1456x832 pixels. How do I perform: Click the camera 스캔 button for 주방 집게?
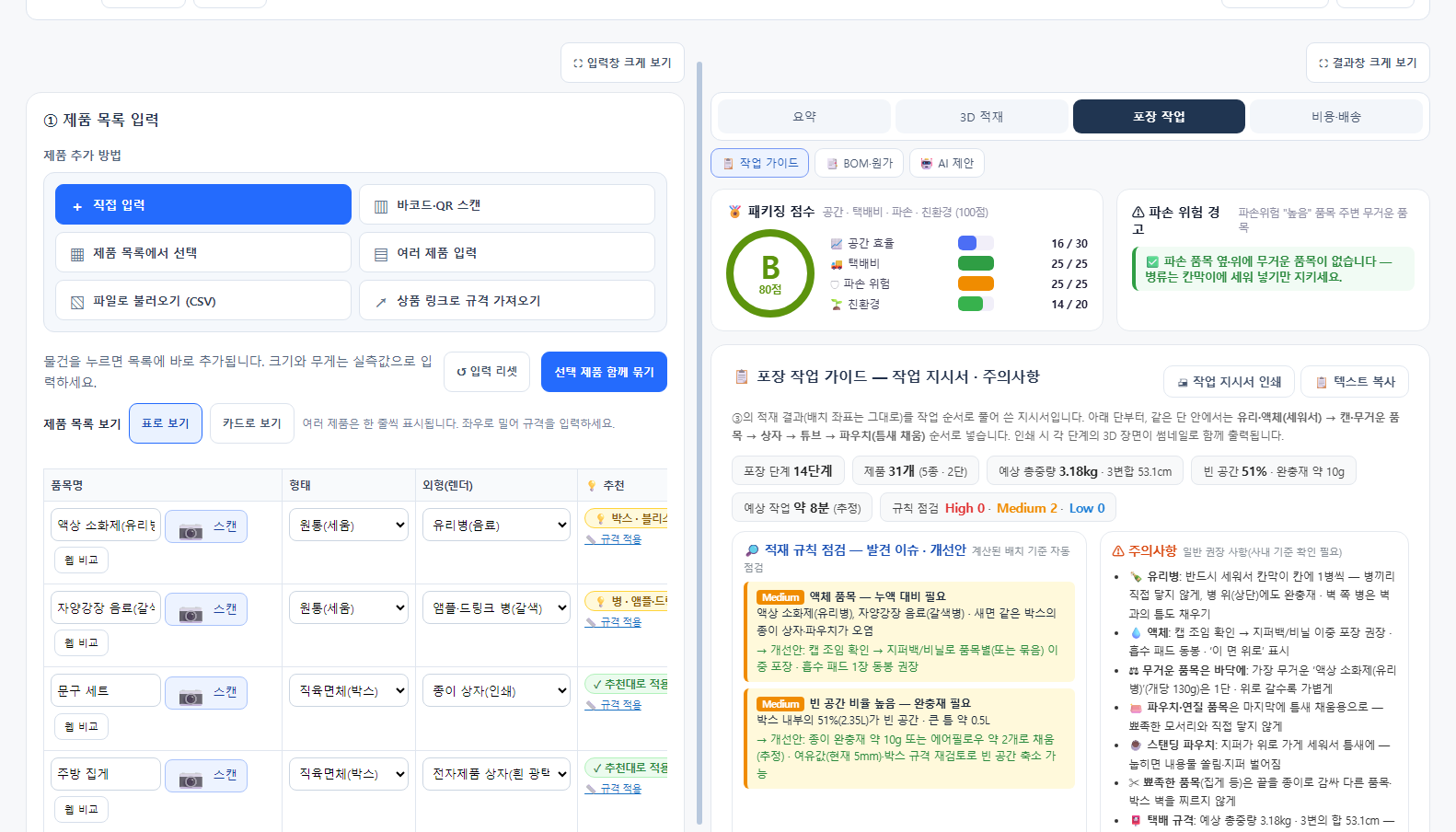pyautogui.click(x=206, y=776)
